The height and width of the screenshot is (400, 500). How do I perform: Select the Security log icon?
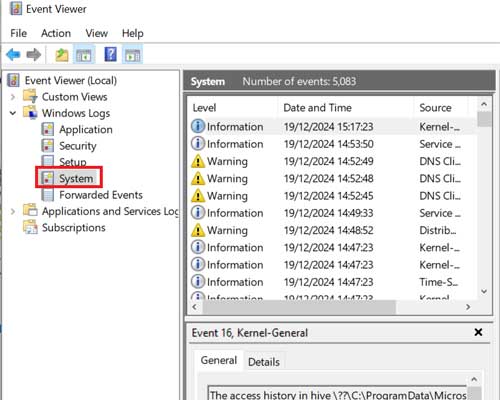pos(48,146)
